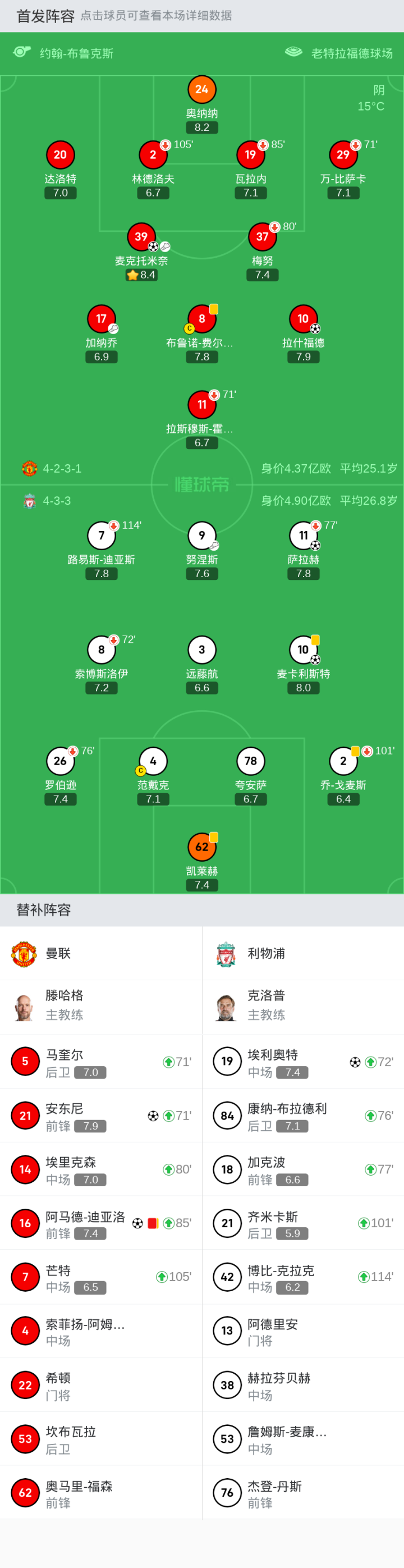Tap 麦克托米奈's number 39 player circle

pyautogui.click(x=141, y=237)
